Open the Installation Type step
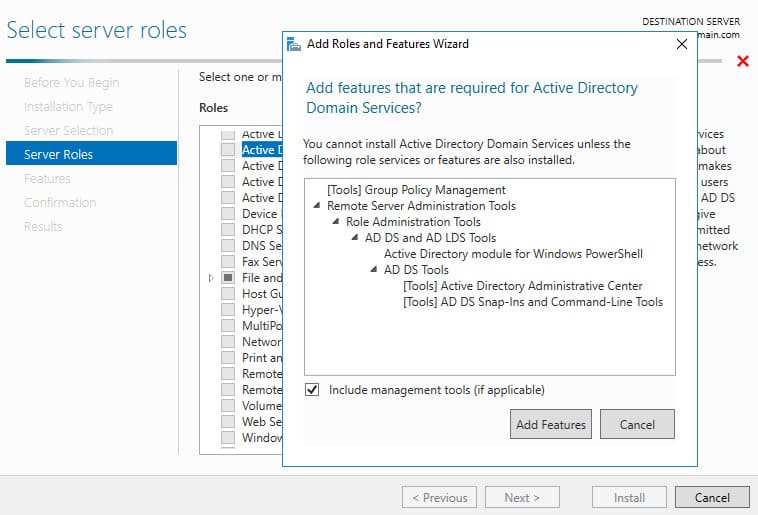This screenshot has height=515, width=758. [x=68, y=106]
